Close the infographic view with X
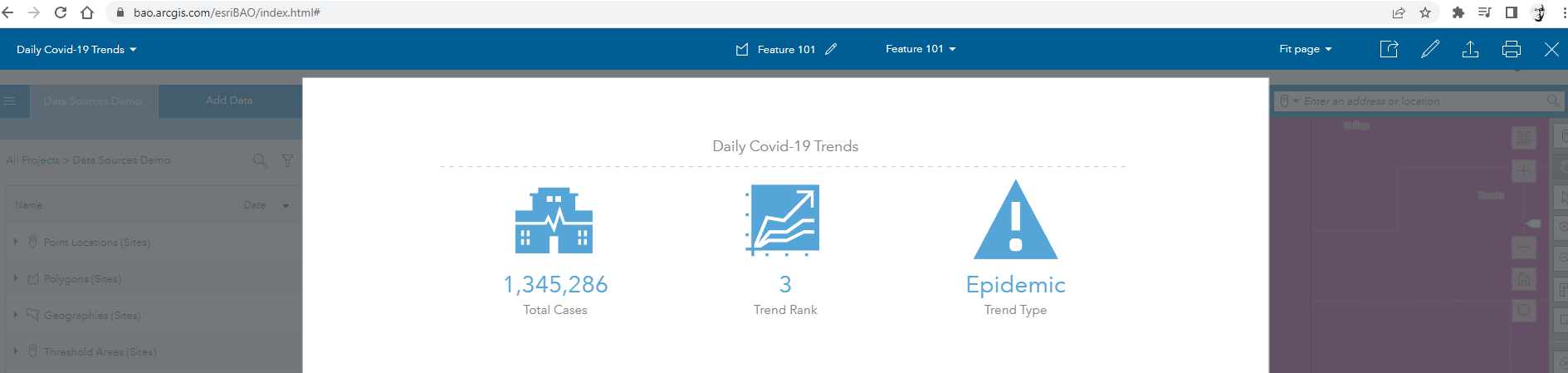Image resolution: width=1568 pixels, height=373 pixels. (1551, 49)
